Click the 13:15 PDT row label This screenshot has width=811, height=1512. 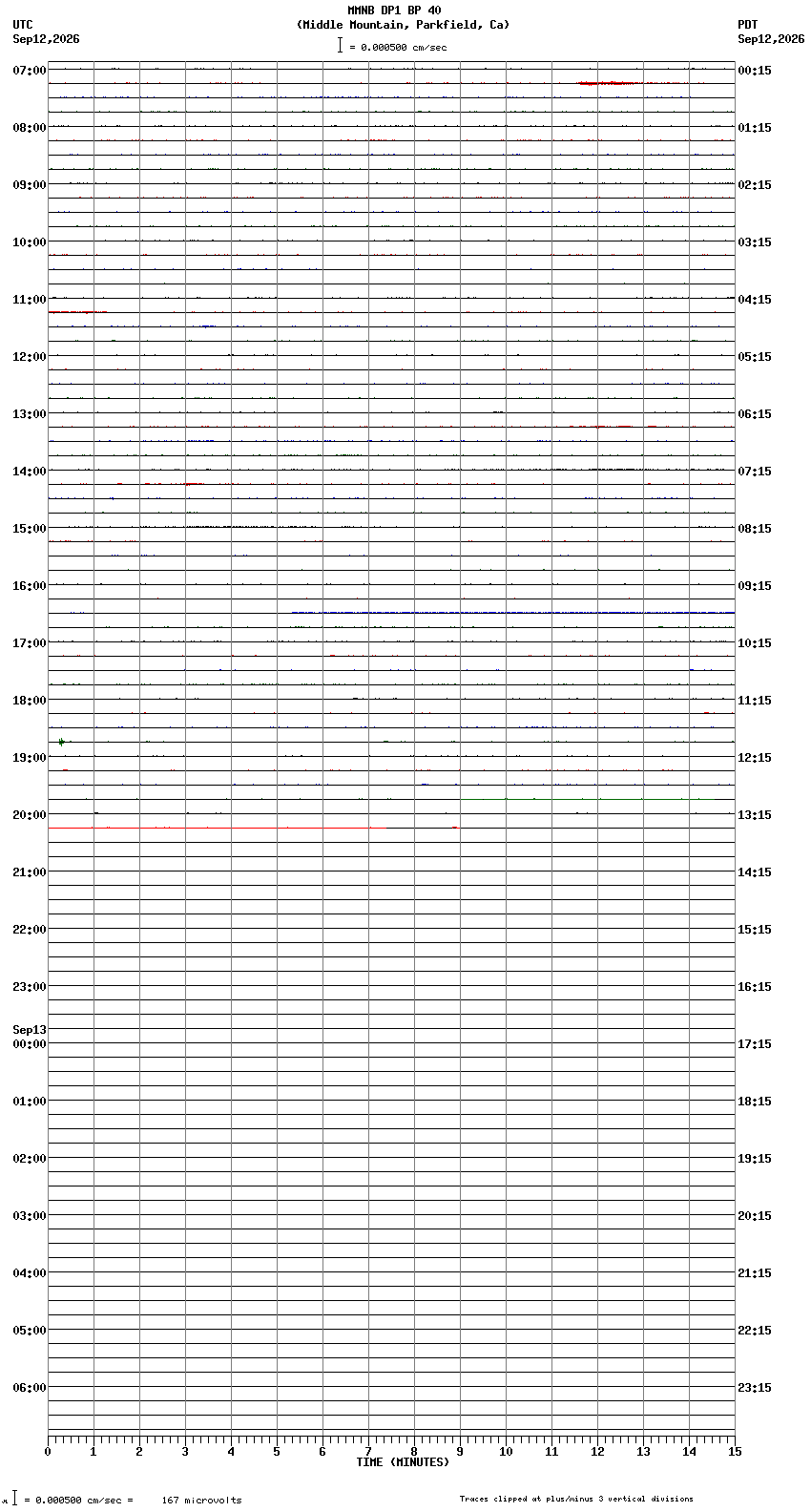(x=755, y=815)
